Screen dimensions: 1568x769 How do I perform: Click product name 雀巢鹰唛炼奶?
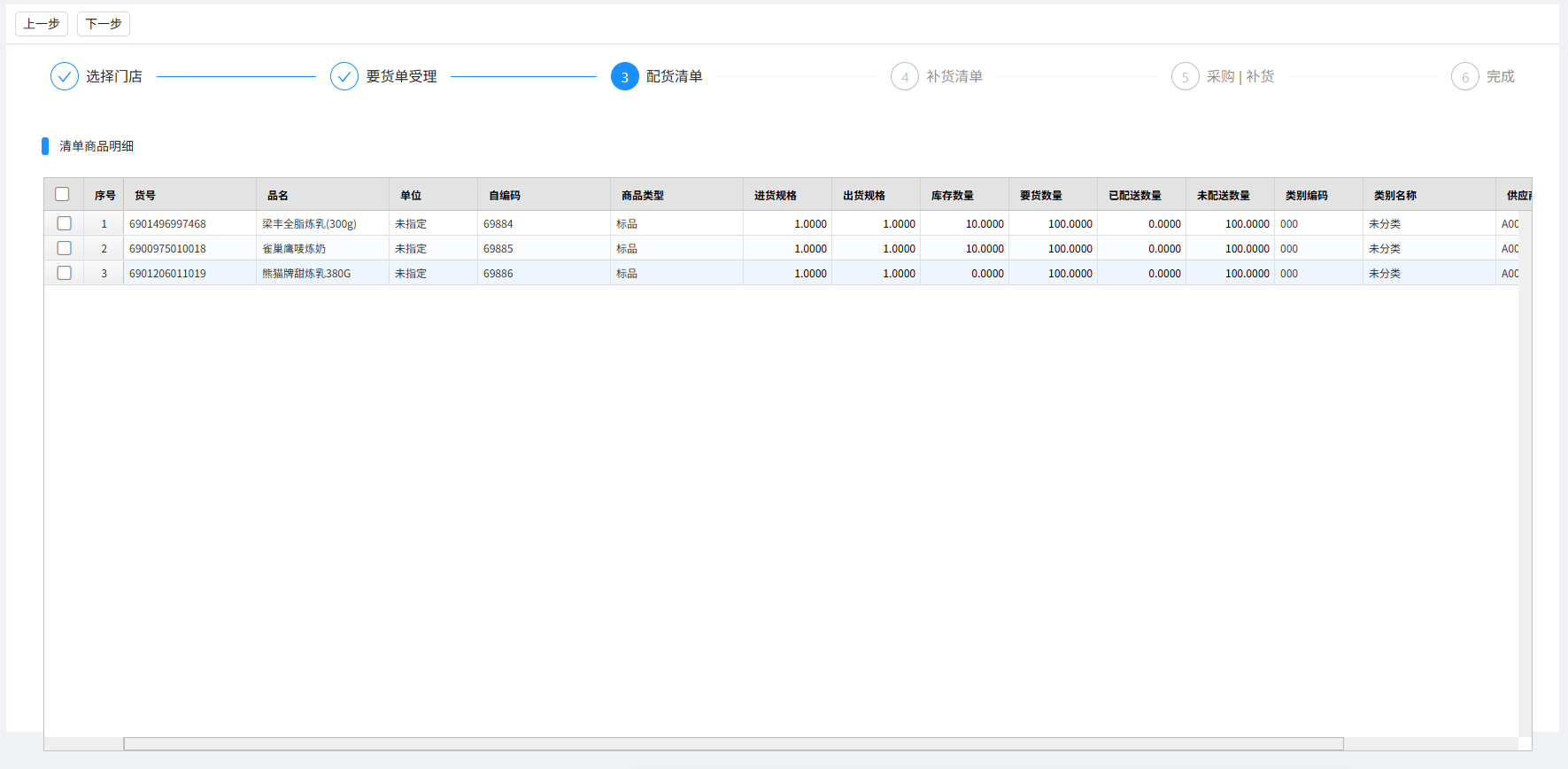click(294, 249)
